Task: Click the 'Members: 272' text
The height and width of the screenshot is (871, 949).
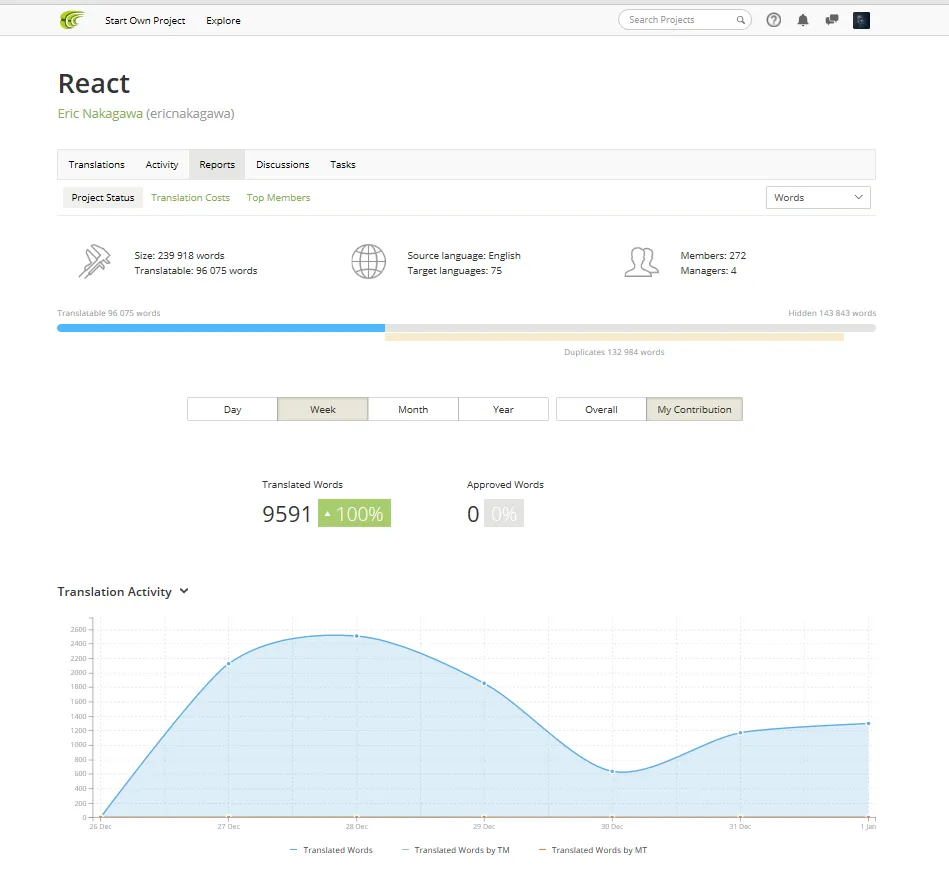Action: click(x=713, y=255)
